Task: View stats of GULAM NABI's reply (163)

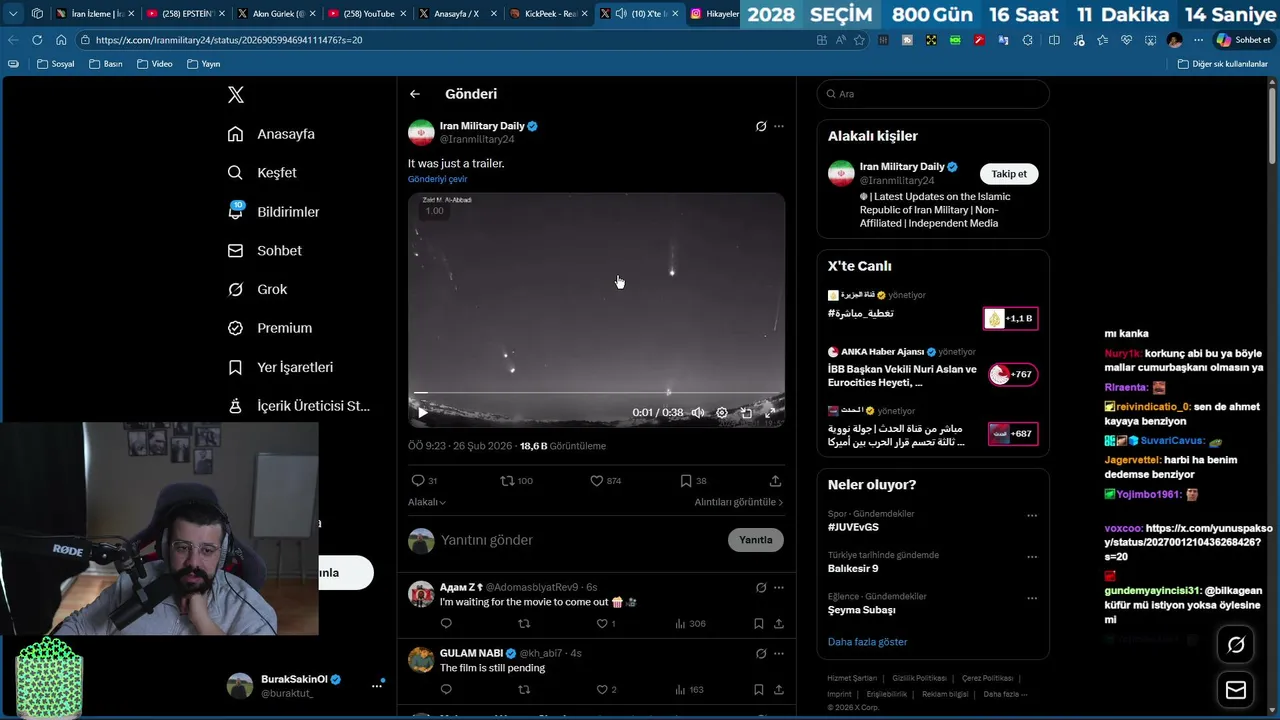Action: click(x=690, y=689)
